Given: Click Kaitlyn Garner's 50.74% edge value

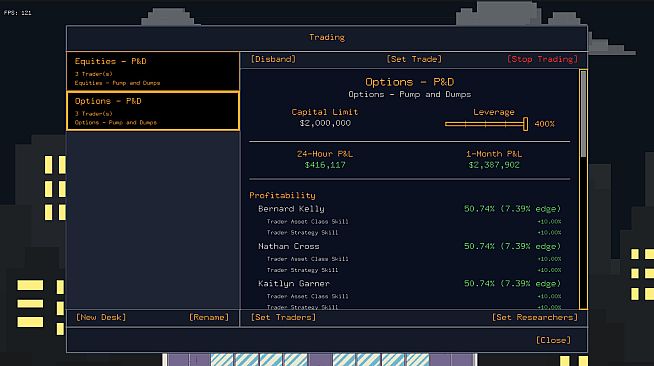Looking at the screenshot, I should coord(512,283).
